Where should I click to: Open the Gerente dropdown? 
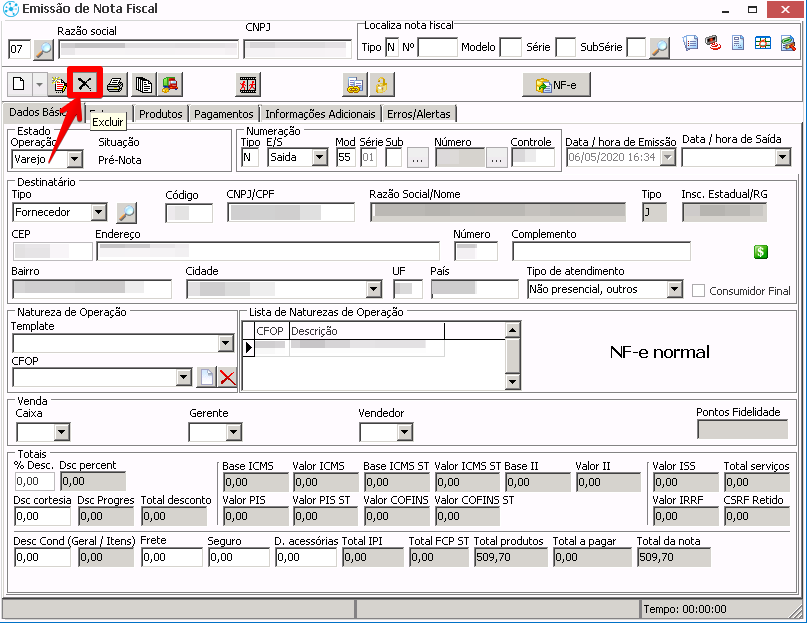pyautogui.click(x=234, y=432)
